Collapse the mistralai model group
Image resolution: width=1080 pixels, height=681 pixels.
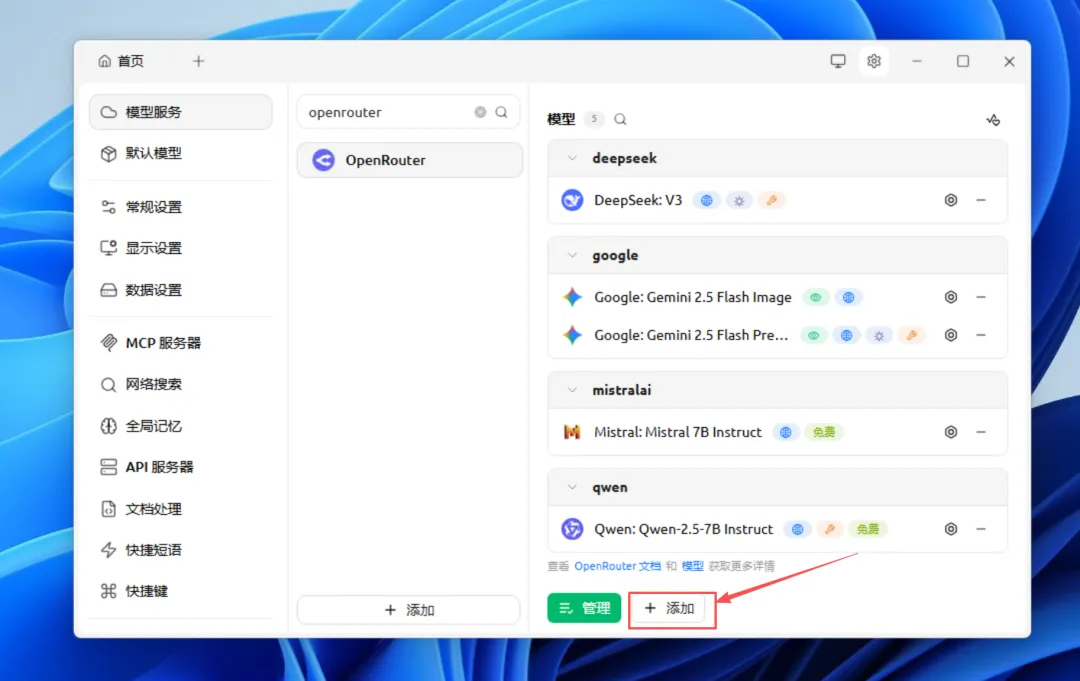point(572,390)
